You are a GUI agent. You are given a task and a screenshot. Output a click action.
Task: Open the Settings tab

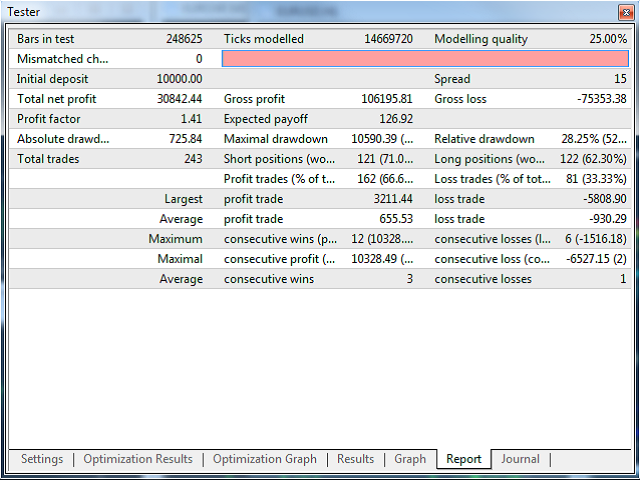[x=42, y=459]
